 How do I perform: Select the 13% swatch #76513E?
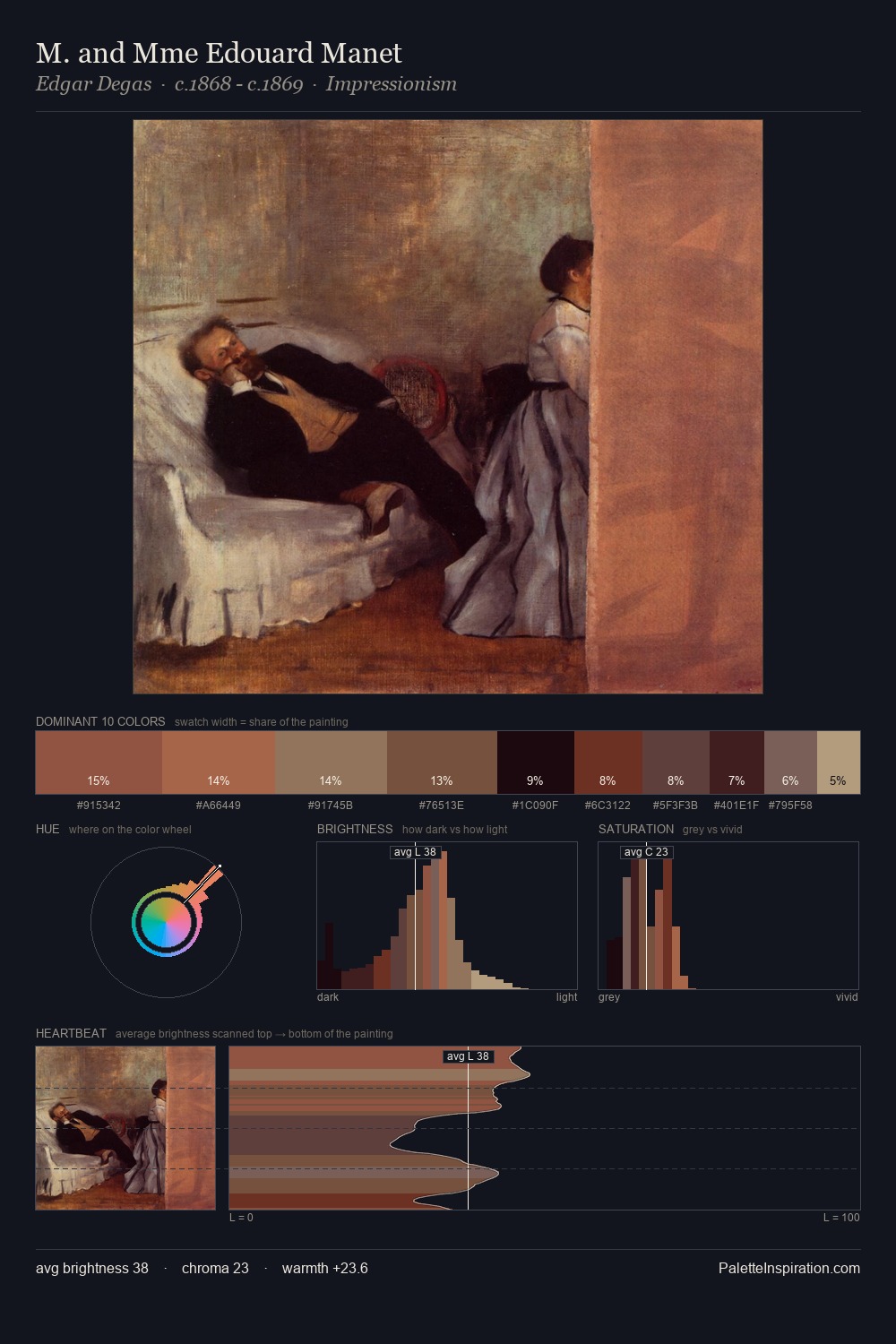point(442,762)
